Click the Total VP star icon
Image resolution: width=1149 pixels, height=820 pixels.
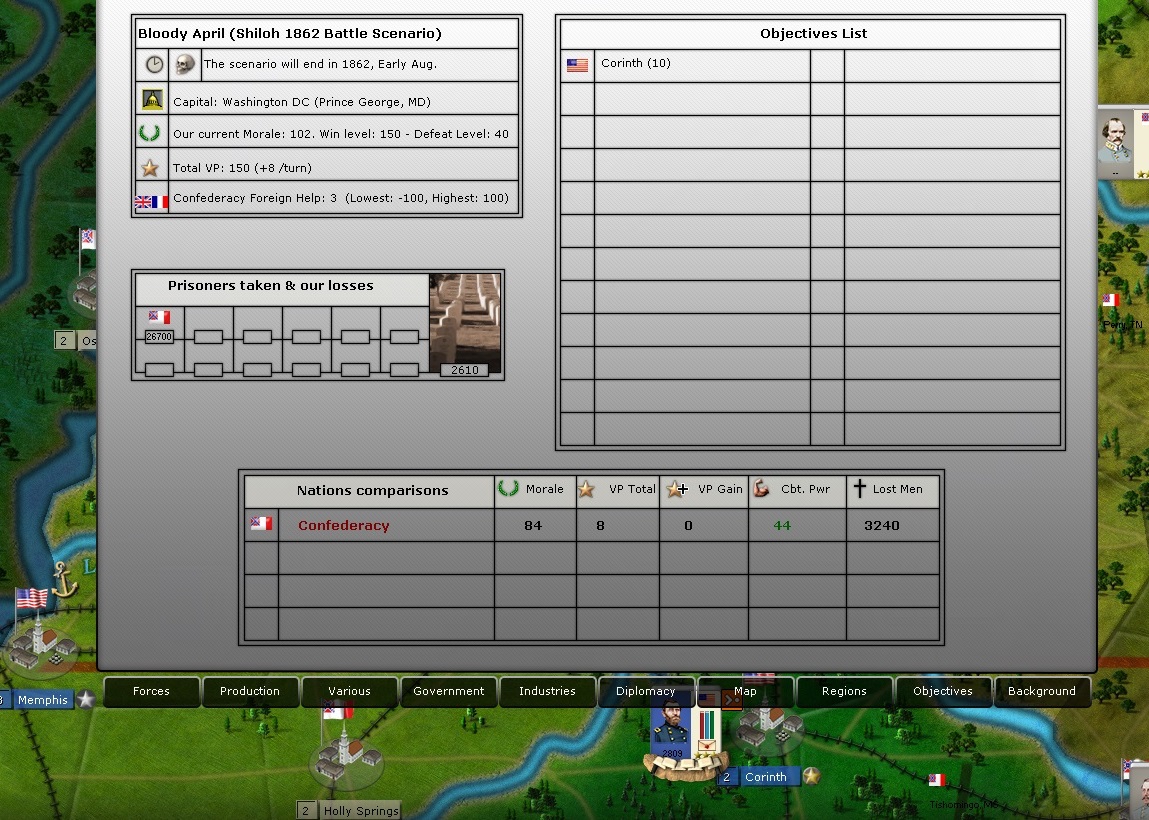tap(151, 167)
